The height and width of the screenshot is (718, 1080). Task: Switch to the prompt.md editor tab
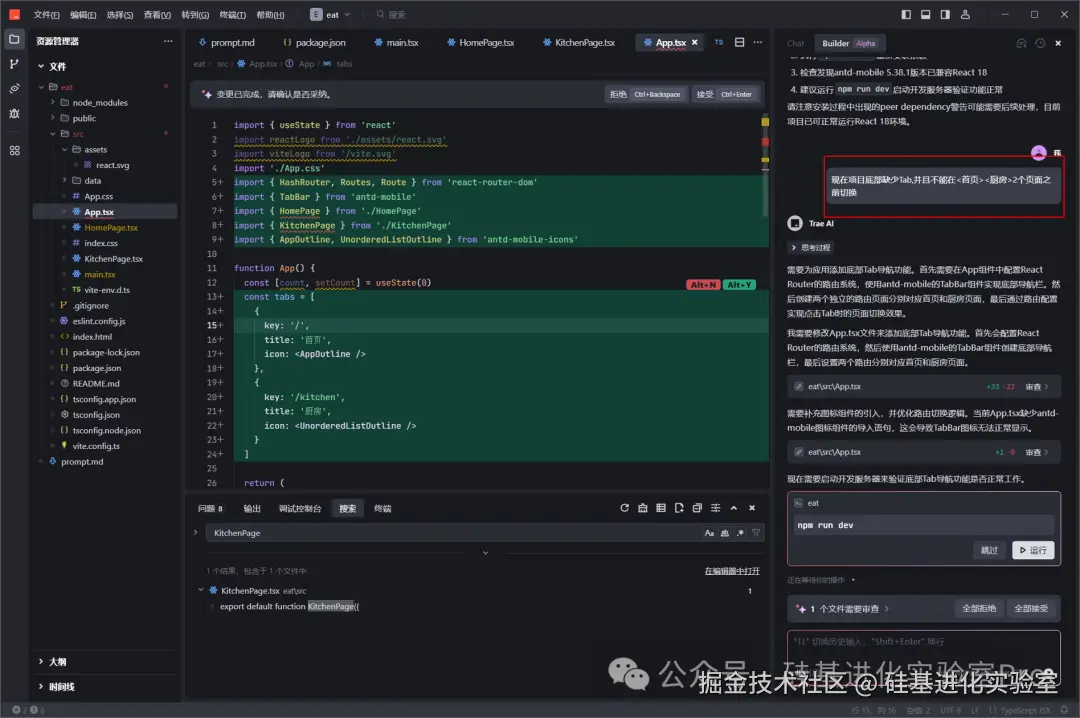pyautogui.click(x=226, y=43)
